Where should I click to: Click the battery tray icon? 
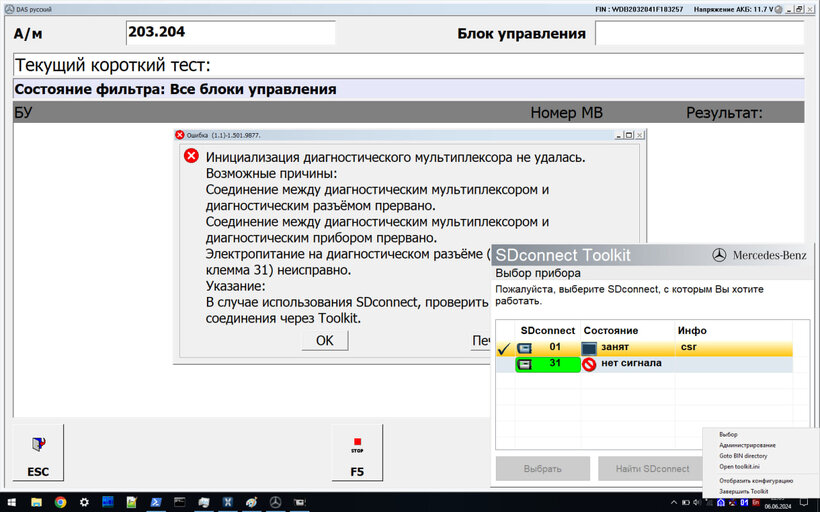[x=685, y=503]
